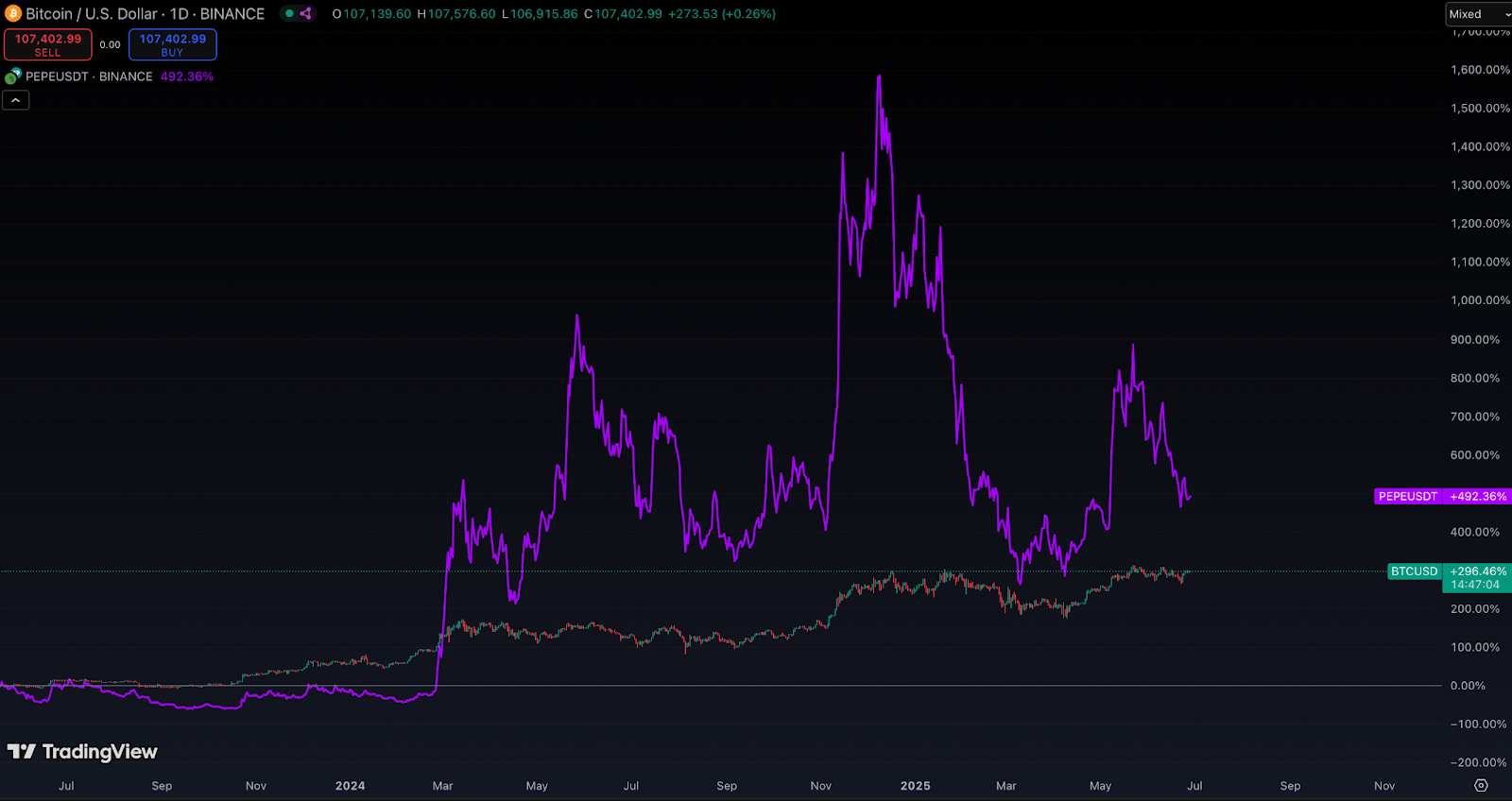Click the high price H107,576.60 value
Viewport: 1512px width, 801px height.
pyautogui.click(x=456, y=14)
